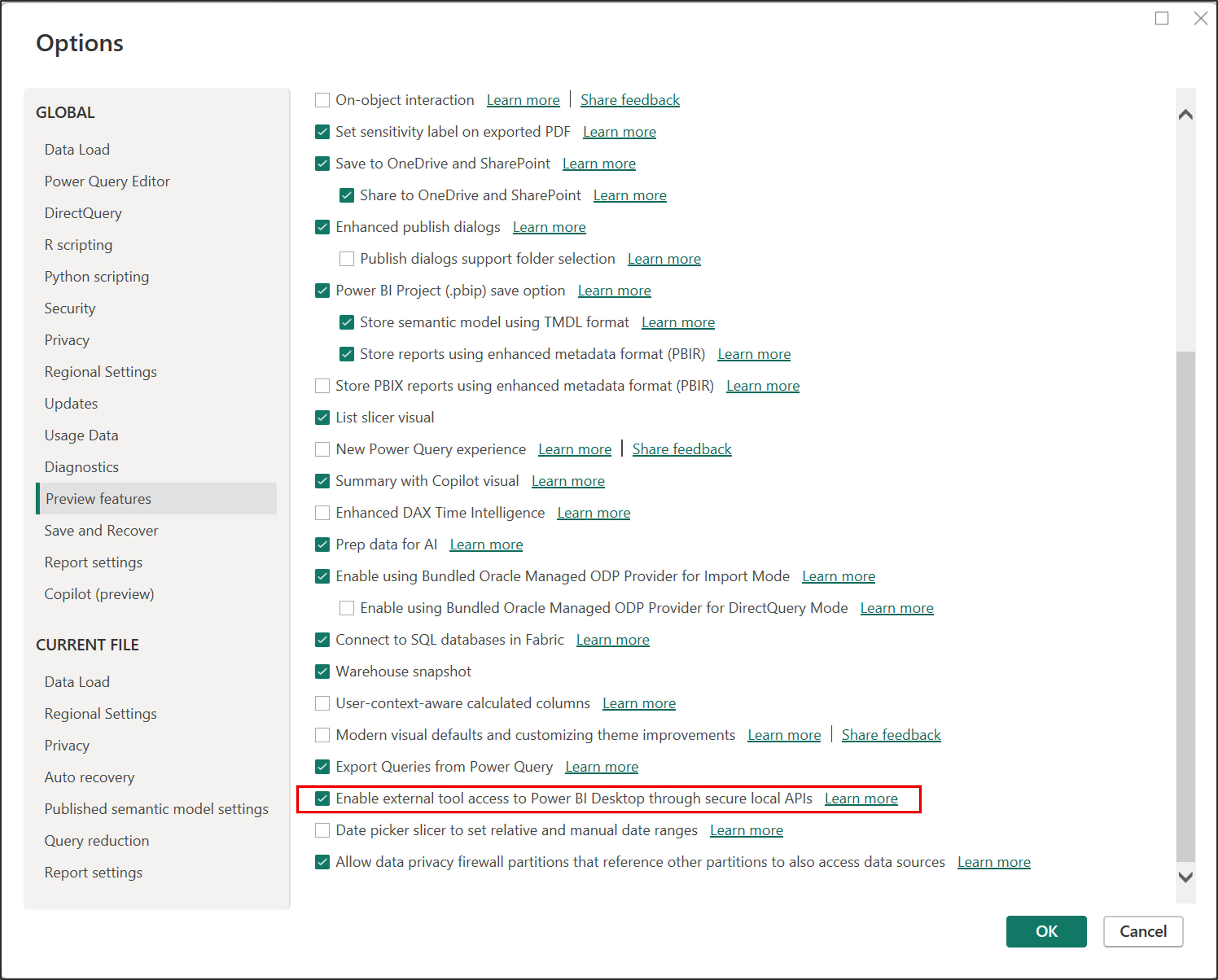1218x980 pixels.
Task: Open Learn more for Store semantic model TMDL
Action: click(x=678, y=322)
